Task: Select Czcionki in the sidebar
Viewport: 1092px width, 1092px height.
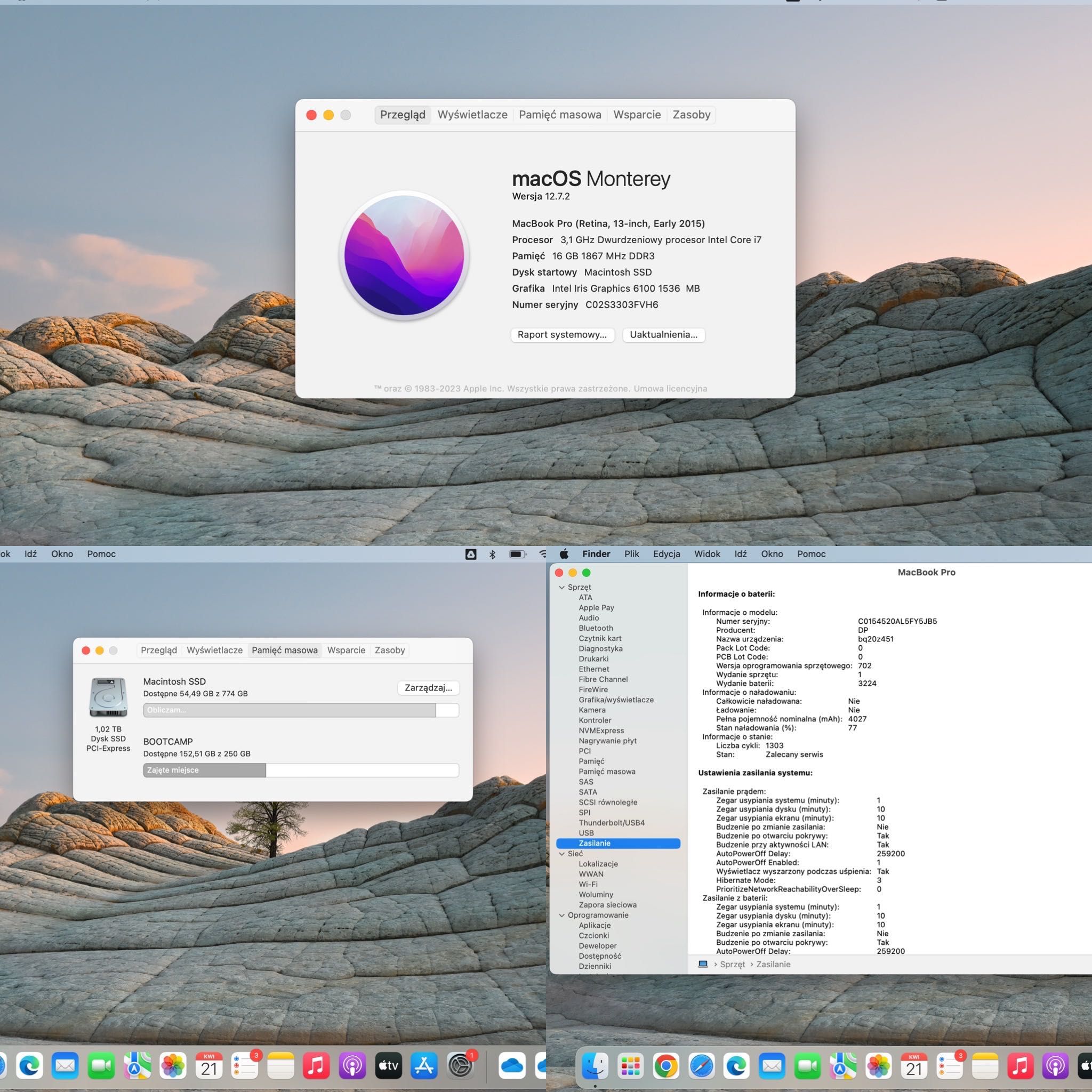Action: point(593,935)
